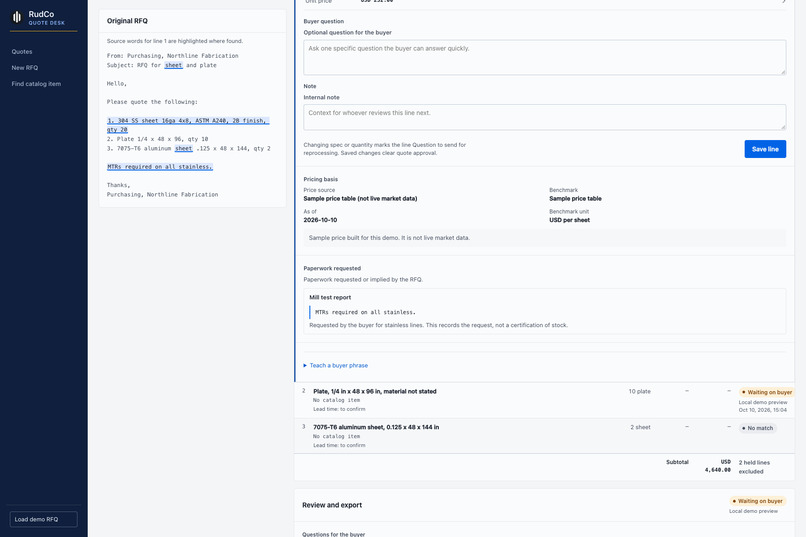The width and height of the screenshot is (806, 537).
Task: Click 'Oct 10, 2026, 15:04' timestamp on line 2
Action: pos(763,410)
